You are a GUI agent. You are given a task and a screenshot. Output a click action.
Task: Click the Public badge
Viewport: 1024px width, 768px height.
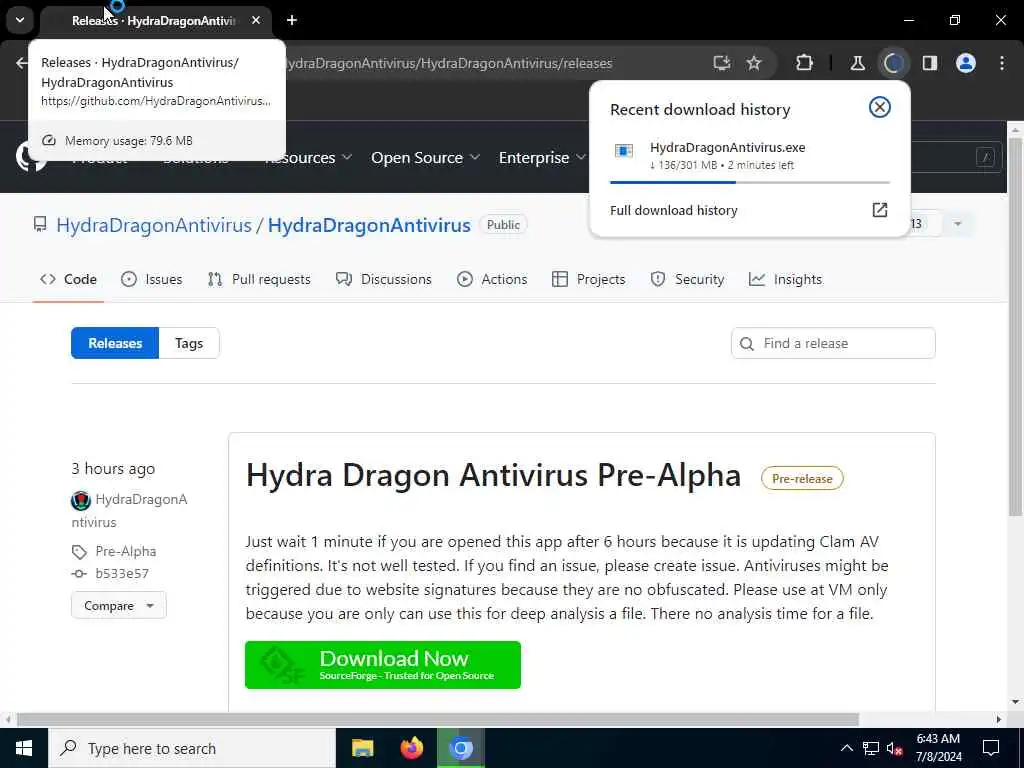[503, 225]
